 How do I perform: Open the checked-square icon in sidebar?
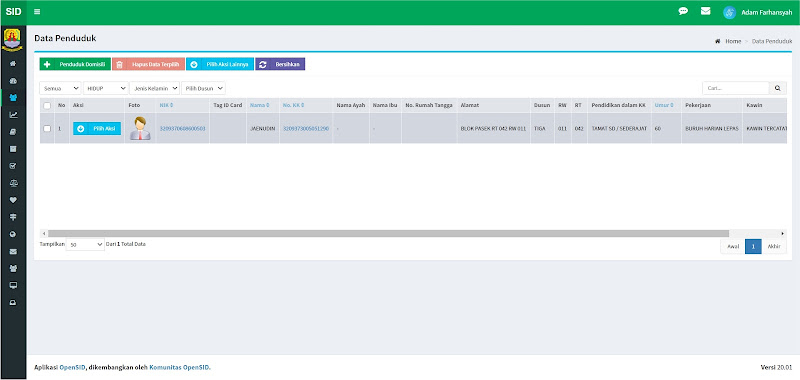pos(13,166)
